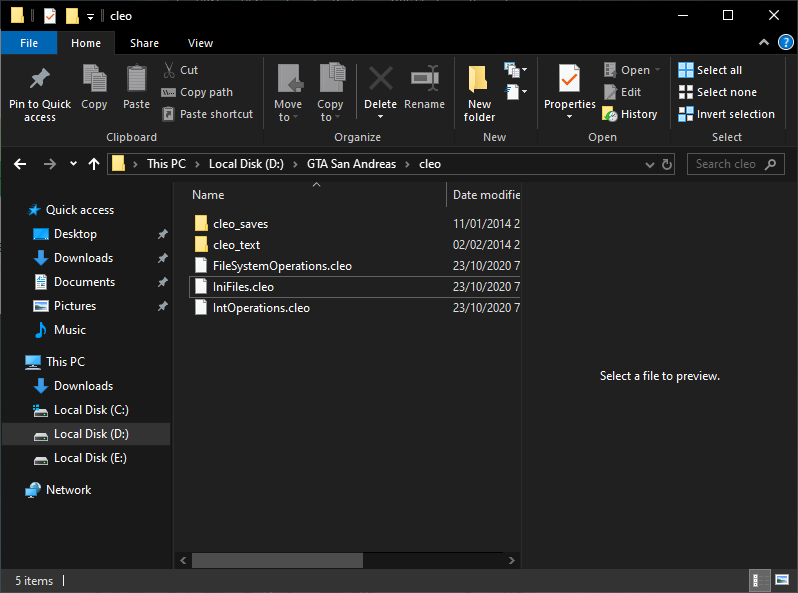Click the Search cleo field
The image size is (798, 593).
tap(735, 164)
